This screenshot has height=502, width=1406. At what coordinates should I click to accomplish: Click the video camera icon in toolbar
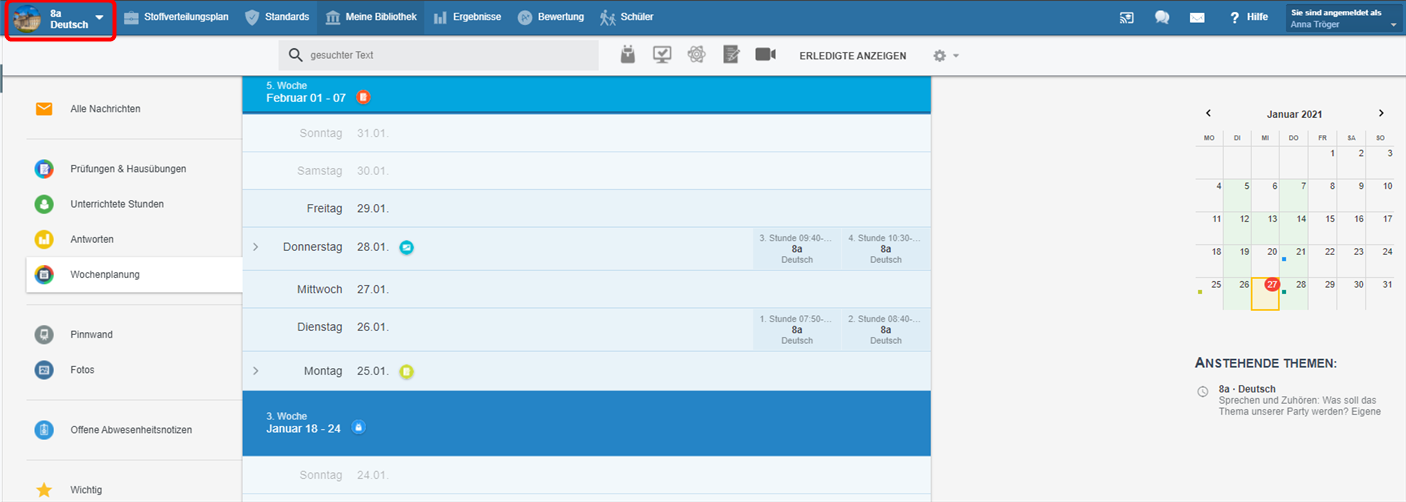tap(766, 55)
